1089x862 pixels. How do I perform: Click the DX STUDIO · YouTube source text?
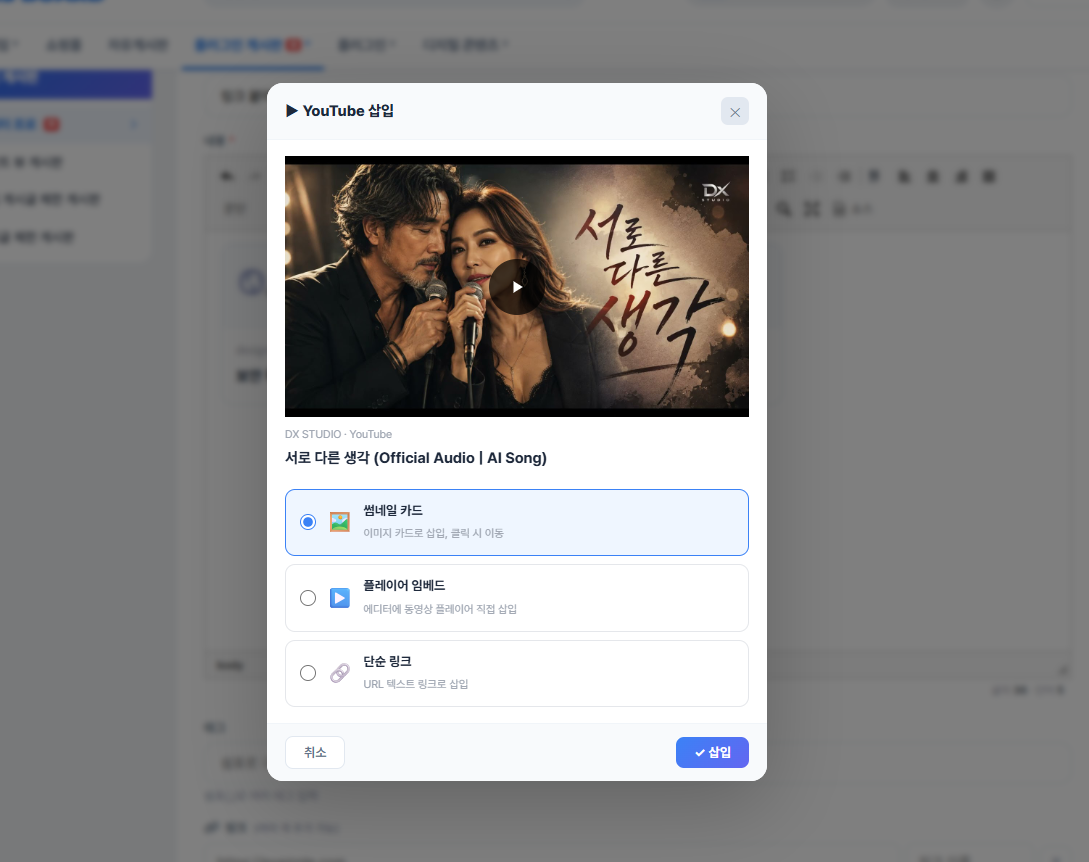[x=338, y=434]
